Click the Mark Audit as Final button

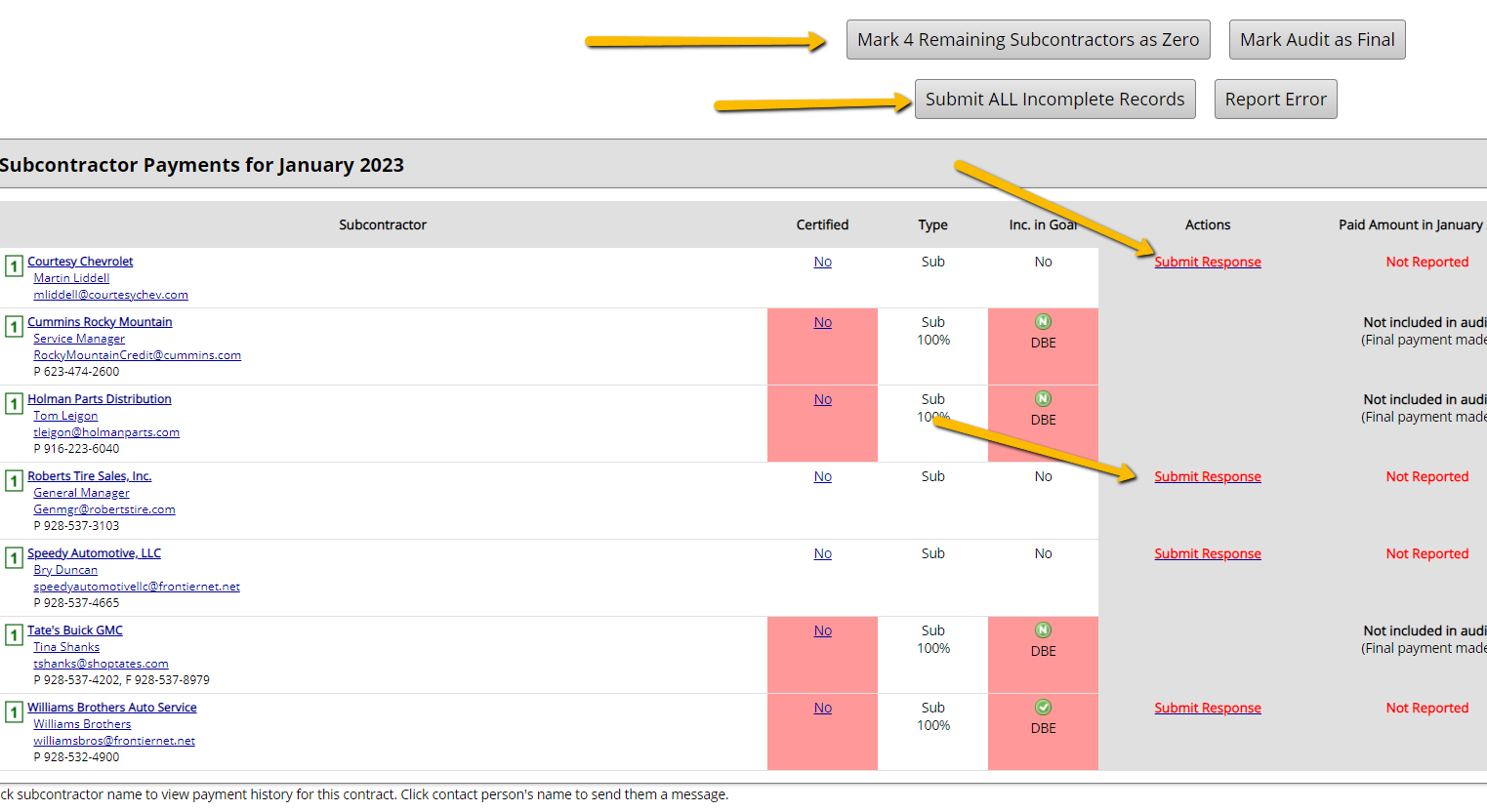[1317, 39]
